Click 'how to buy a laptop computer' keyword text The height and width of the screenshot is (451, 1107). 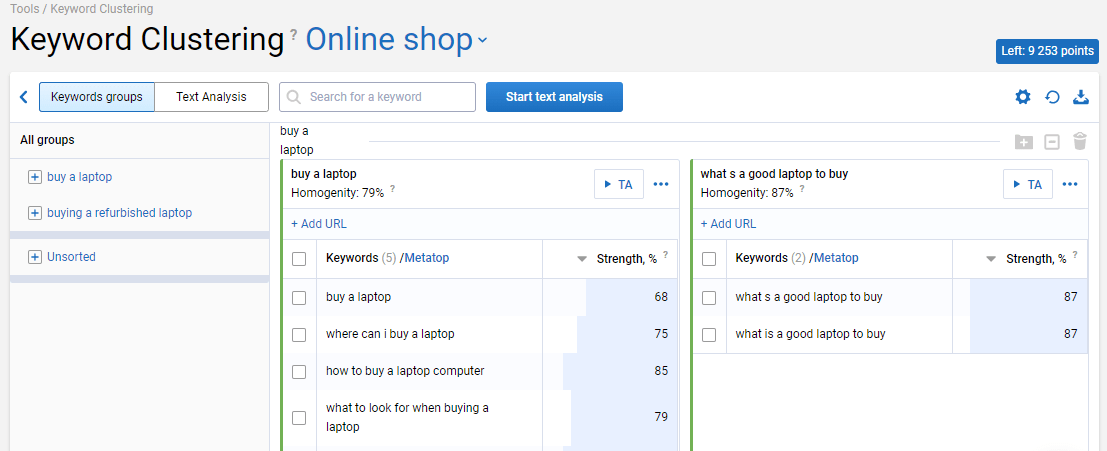405,371
